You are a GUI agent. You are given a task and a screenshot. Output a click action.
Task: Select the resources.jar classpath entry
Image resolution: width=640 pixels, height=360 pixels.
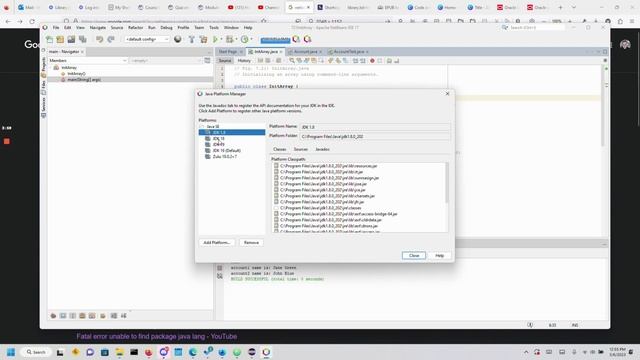click(x=329, y=166)
